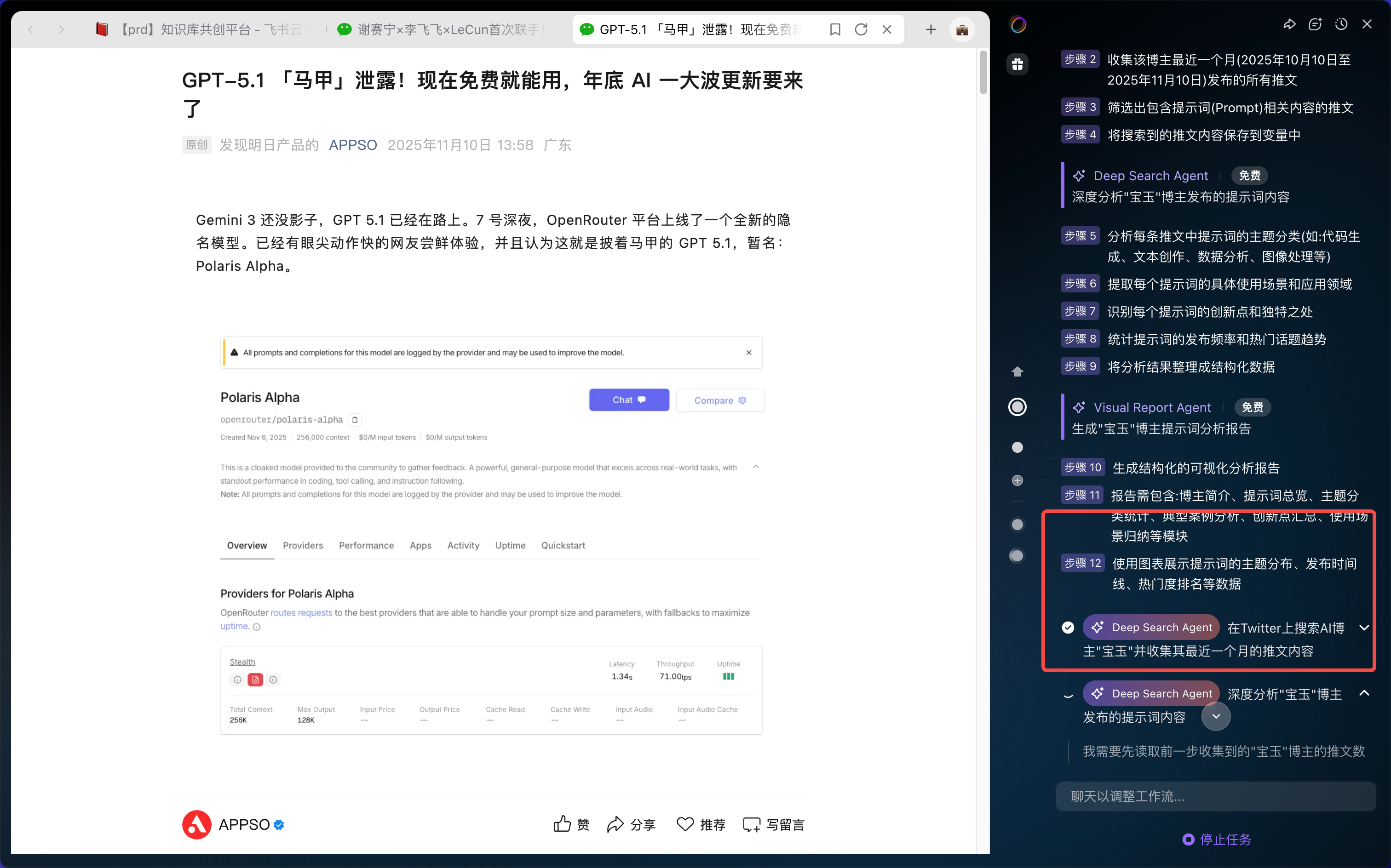Click the bookmark icon on active tab
1391x868 pixels.
tap(835, 29)
